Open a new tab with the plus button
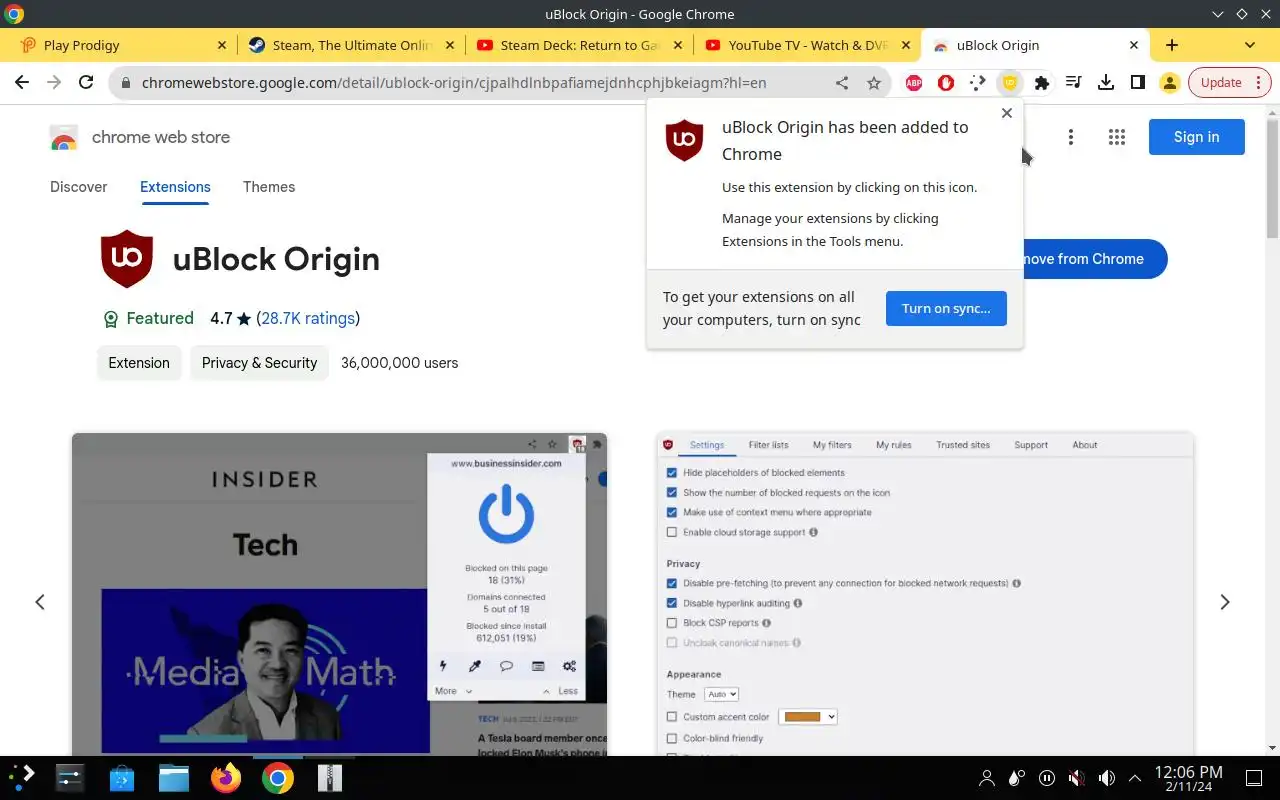The height and width of the screenshot is (800, 1280). coord(1172,45)
